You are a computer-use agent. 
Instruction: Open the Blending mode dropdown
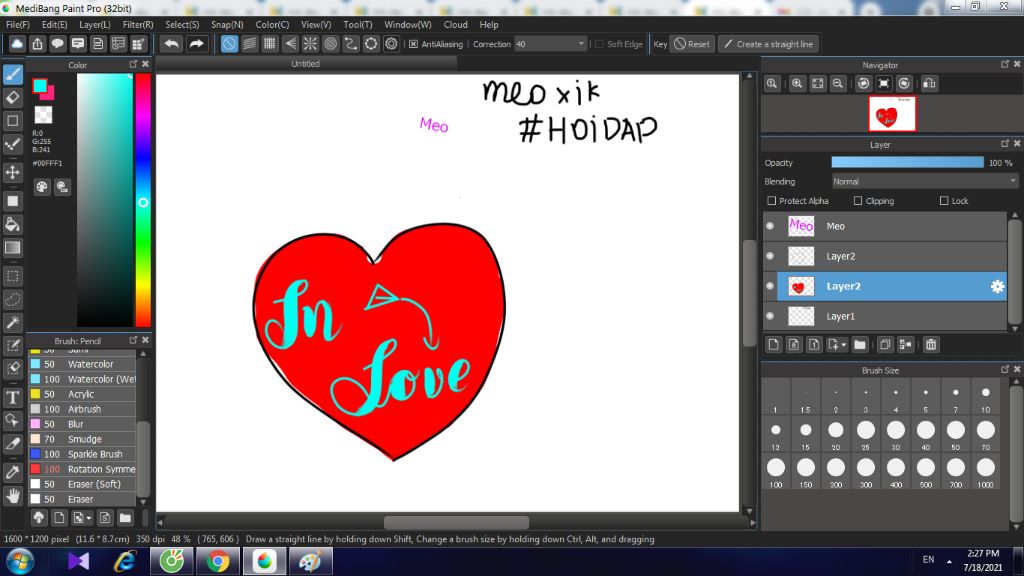pos(924,182)
